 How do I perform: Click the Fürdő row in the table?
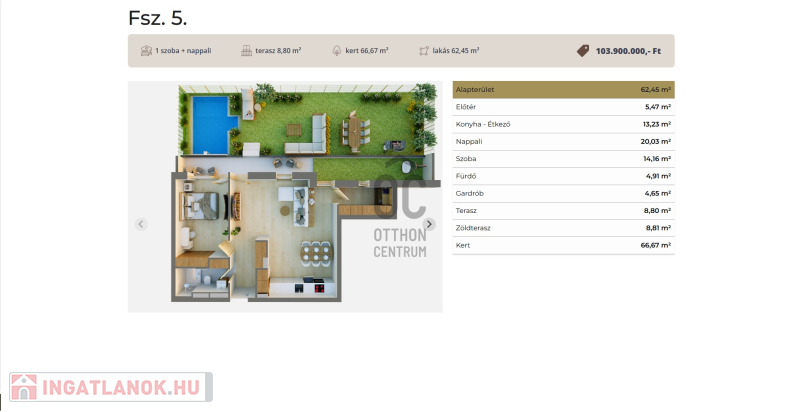(x=563, y=176)
